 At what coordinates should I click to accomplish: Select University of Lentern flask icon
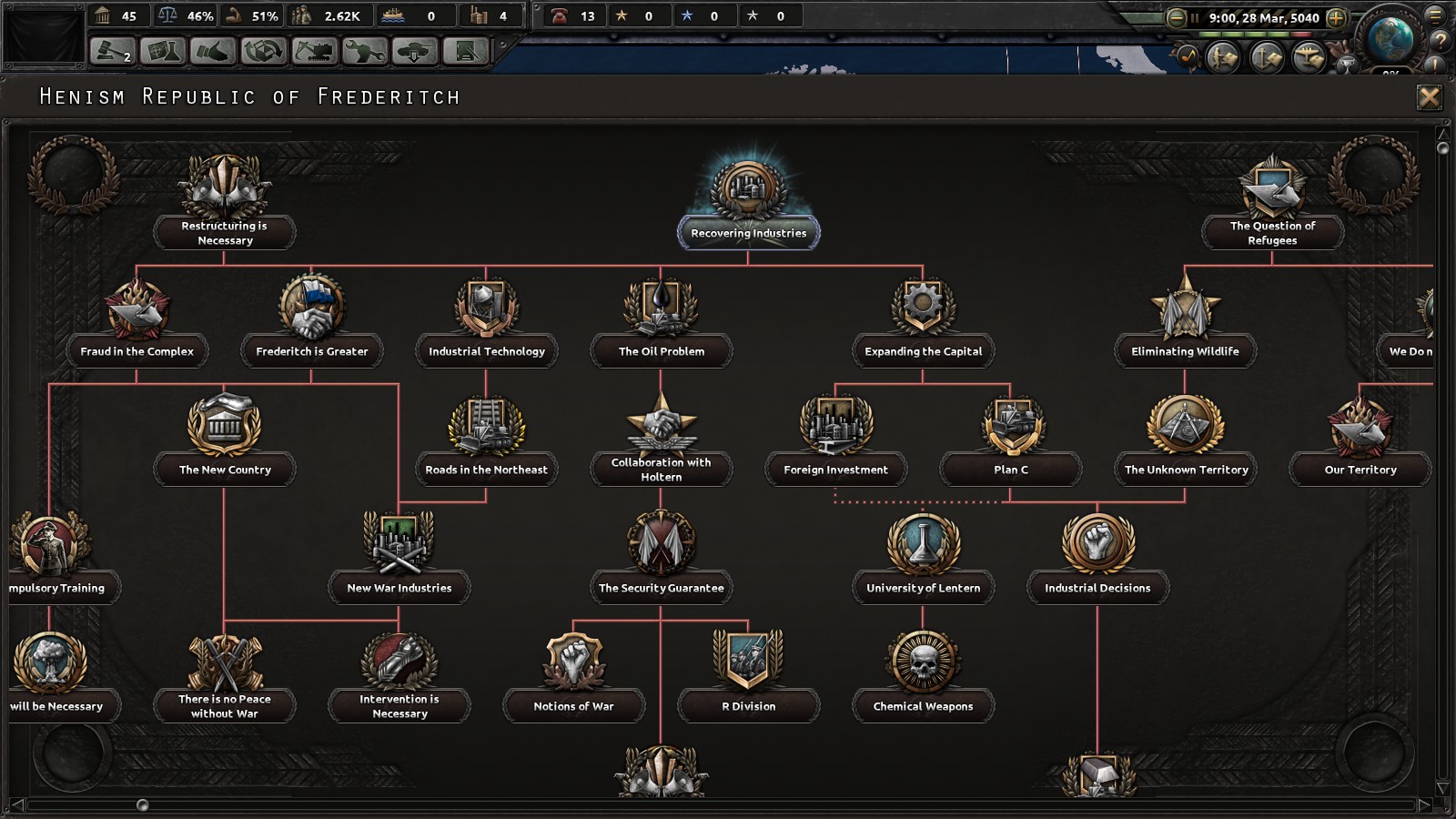[x=923, y=544]
